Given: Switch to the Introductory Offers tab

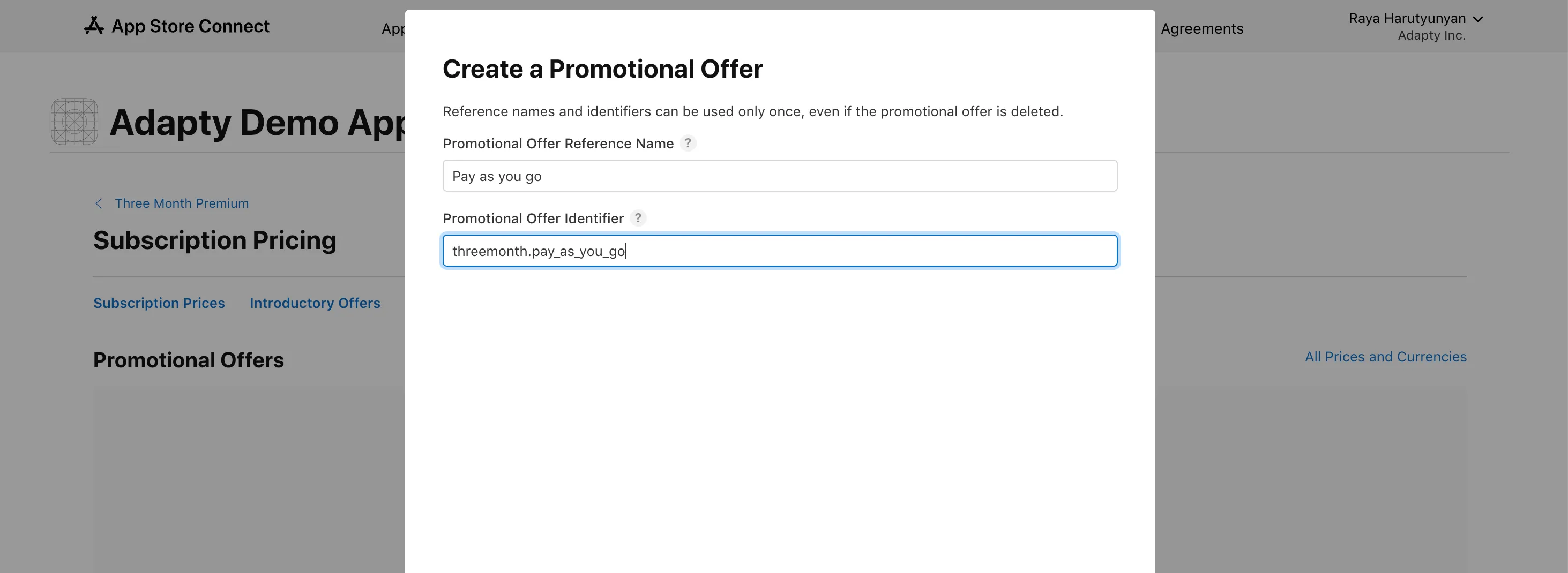Looking at the screenshot, I should click(x=315, y=303).
